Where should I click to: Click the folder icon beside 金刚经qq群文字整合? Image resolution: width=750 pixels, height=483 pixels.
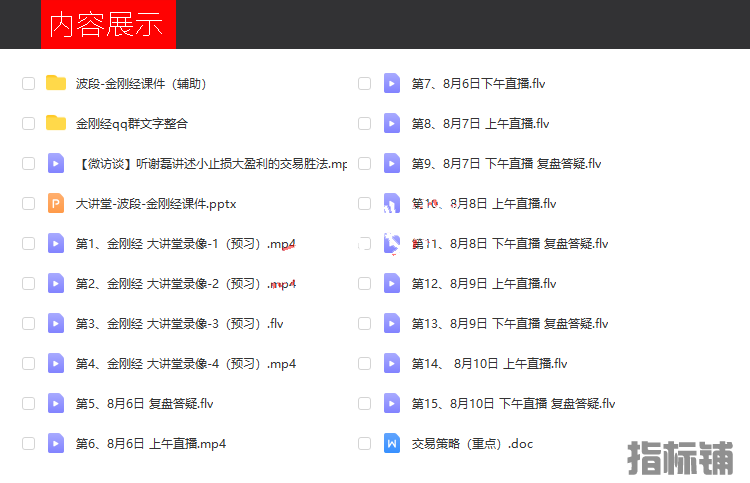click(56, 124)
